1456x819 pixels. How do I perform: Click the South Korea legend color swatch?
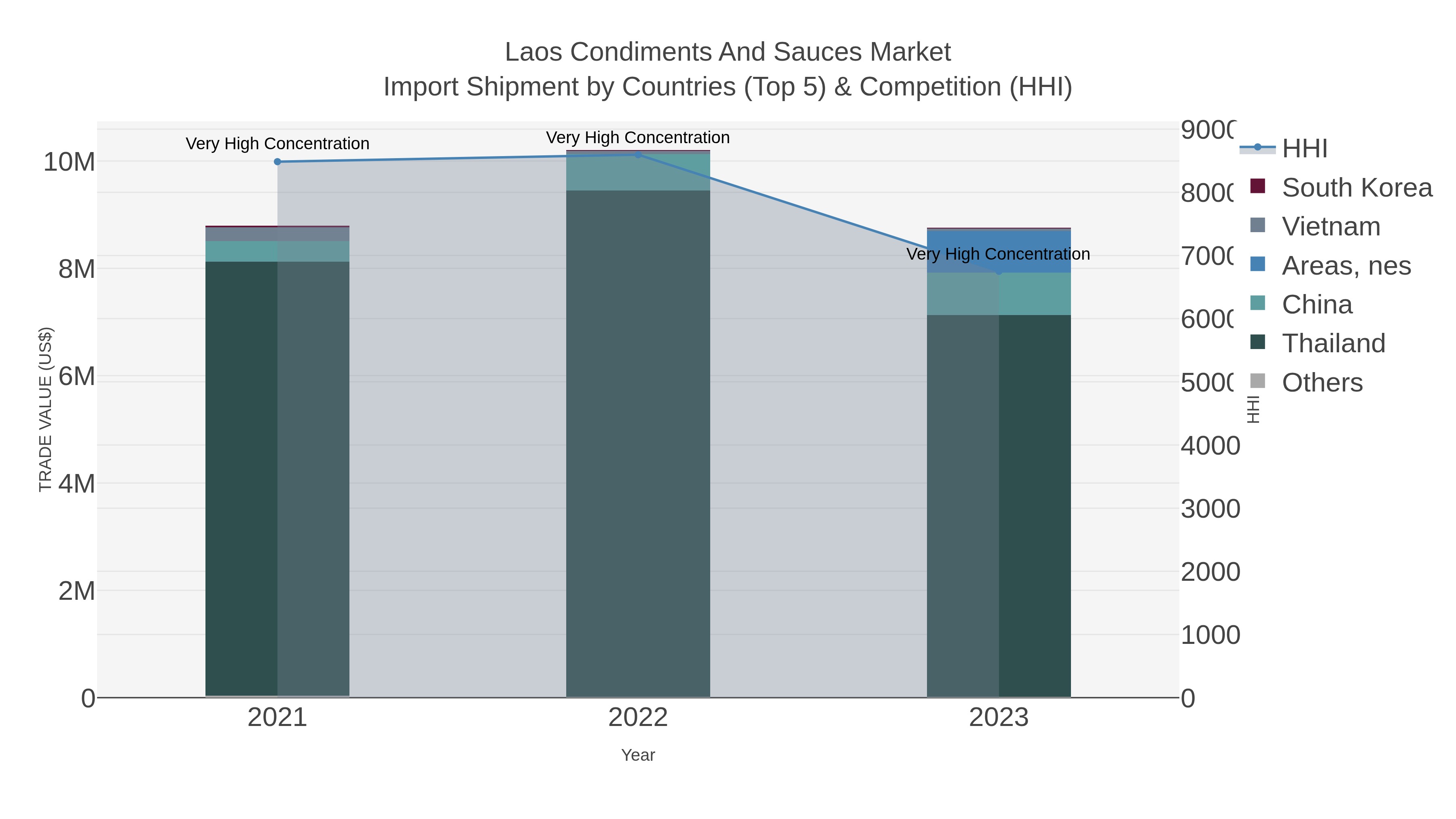(x=1257, y=186)
